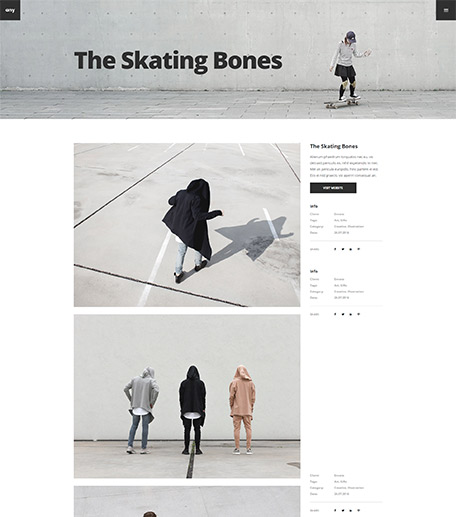
Task: Open the partially visible bottom photo
Action: pos(187,501)
